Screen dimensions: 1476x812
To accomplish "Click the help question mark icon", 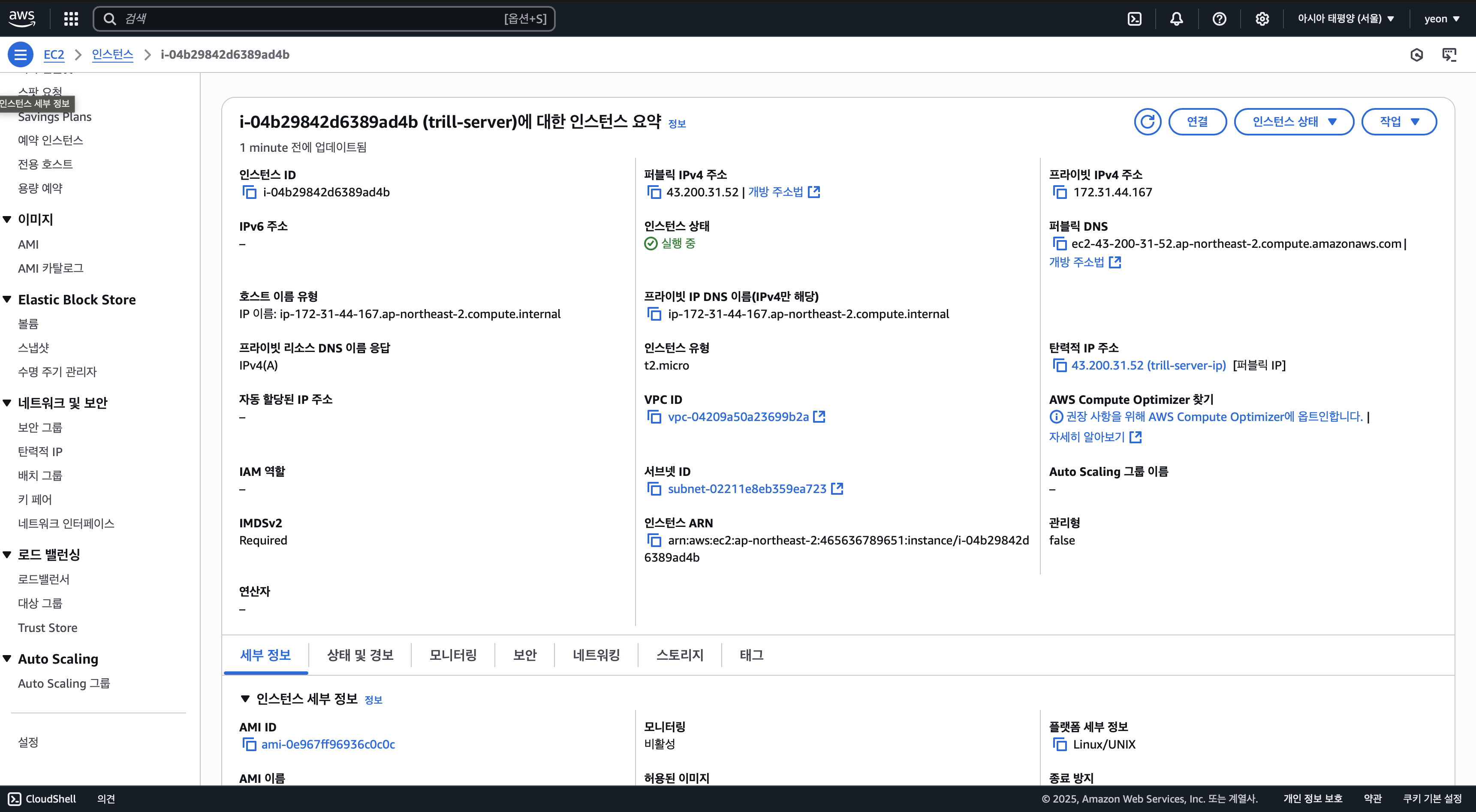I will tap(1219, 19).
